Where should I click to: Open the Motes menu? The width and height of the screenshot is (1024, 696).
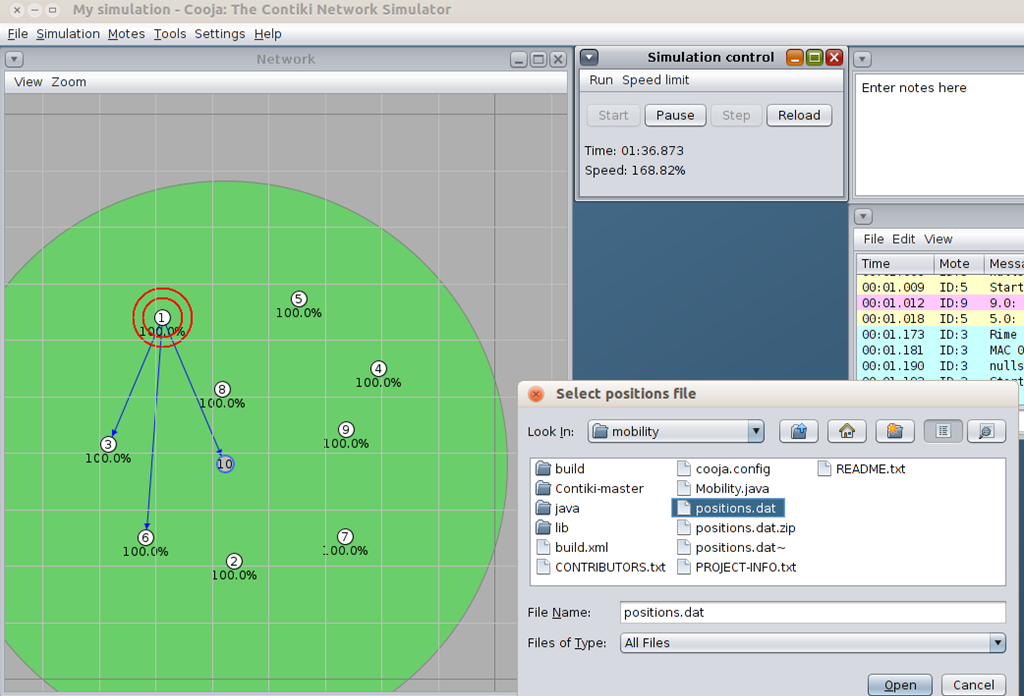point(126,34)
